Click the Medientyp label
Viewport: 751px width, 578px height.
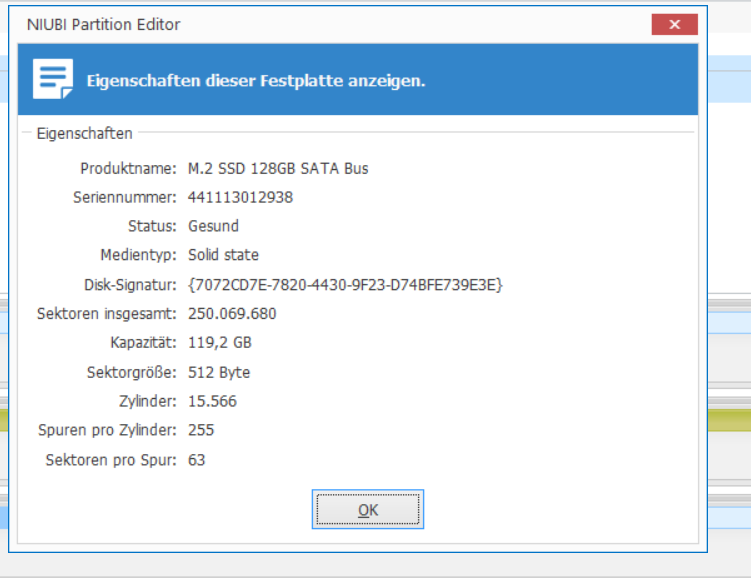(138, 255)
